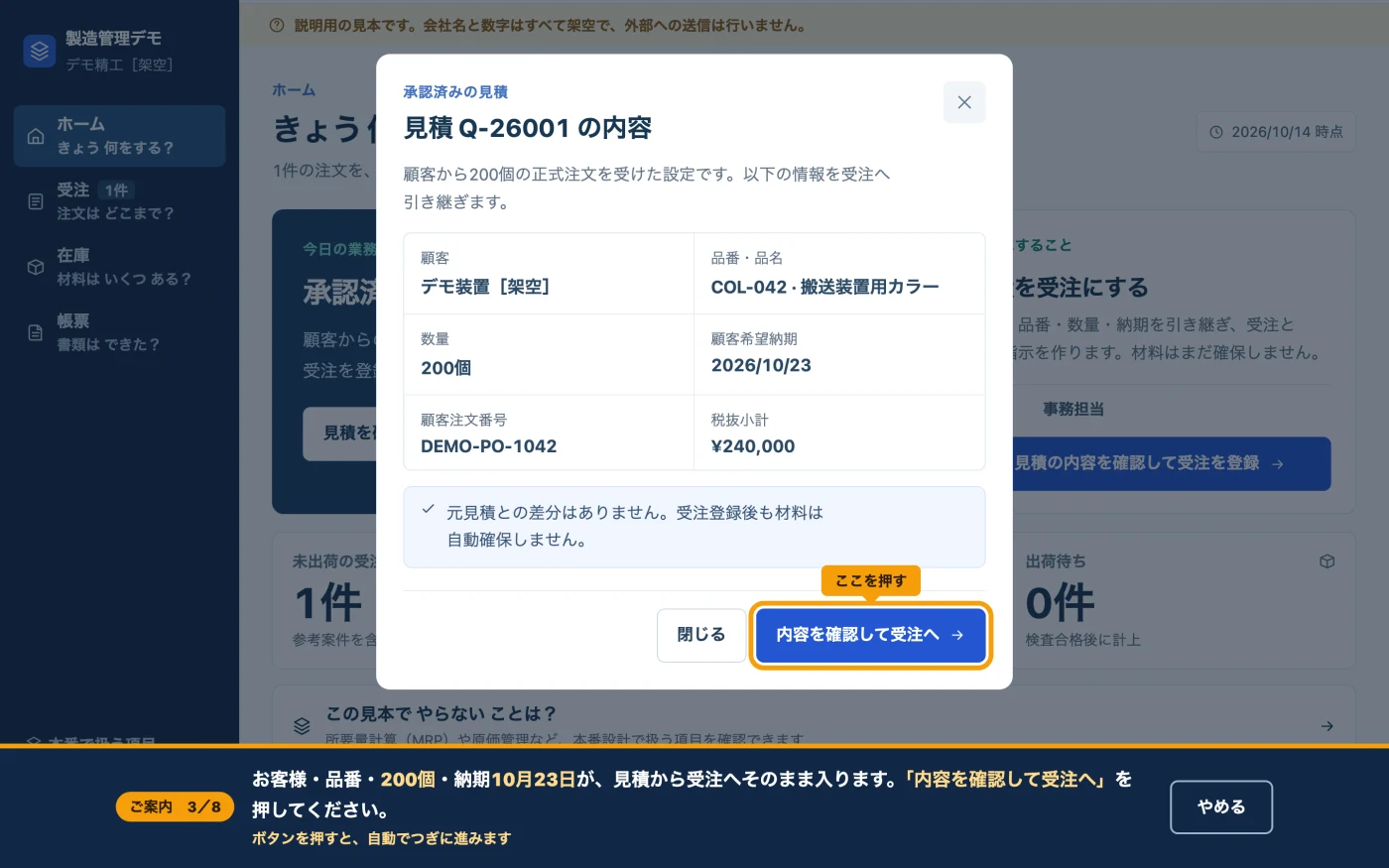Click the 税抜小計 field label
The height and width of the screenshot is (868, 1389).
coord(739,420)
